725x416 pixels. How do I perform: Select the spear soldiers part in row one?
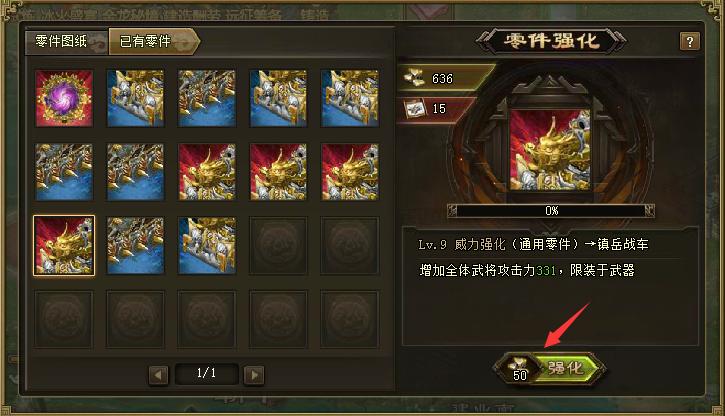point(207,98)
